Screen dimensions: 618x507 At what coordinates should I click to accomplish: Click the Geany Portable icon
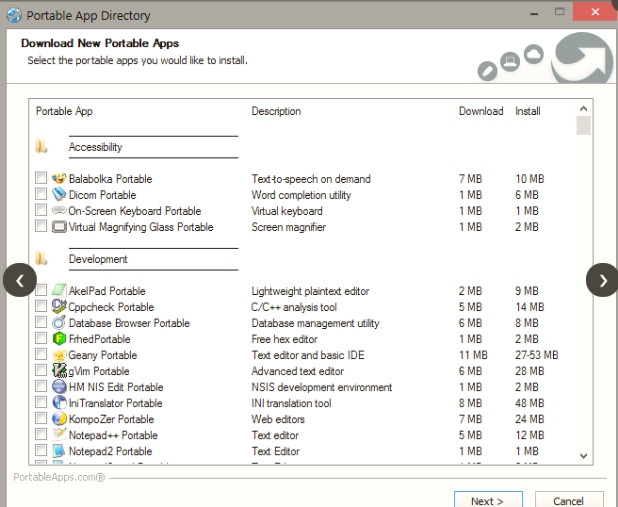pos(59,355)
